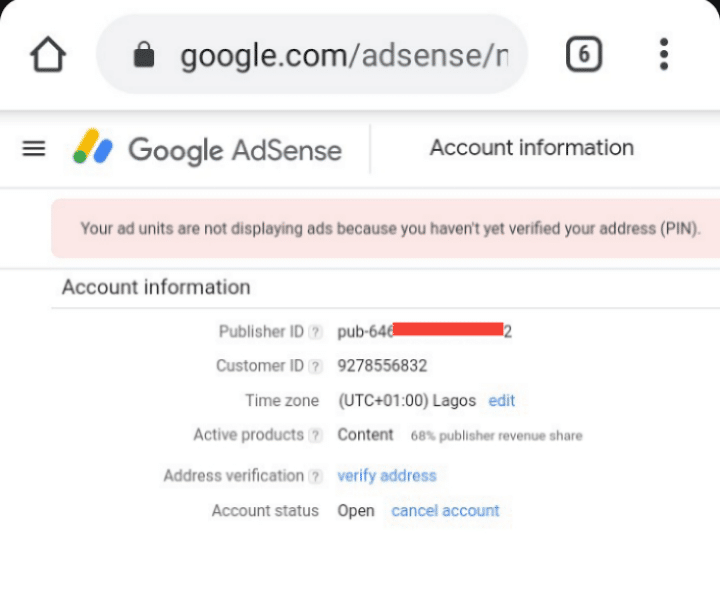This screenshot has width=720, height=609.
Task: Click the verify address link
Action: [x=387, y=476]
